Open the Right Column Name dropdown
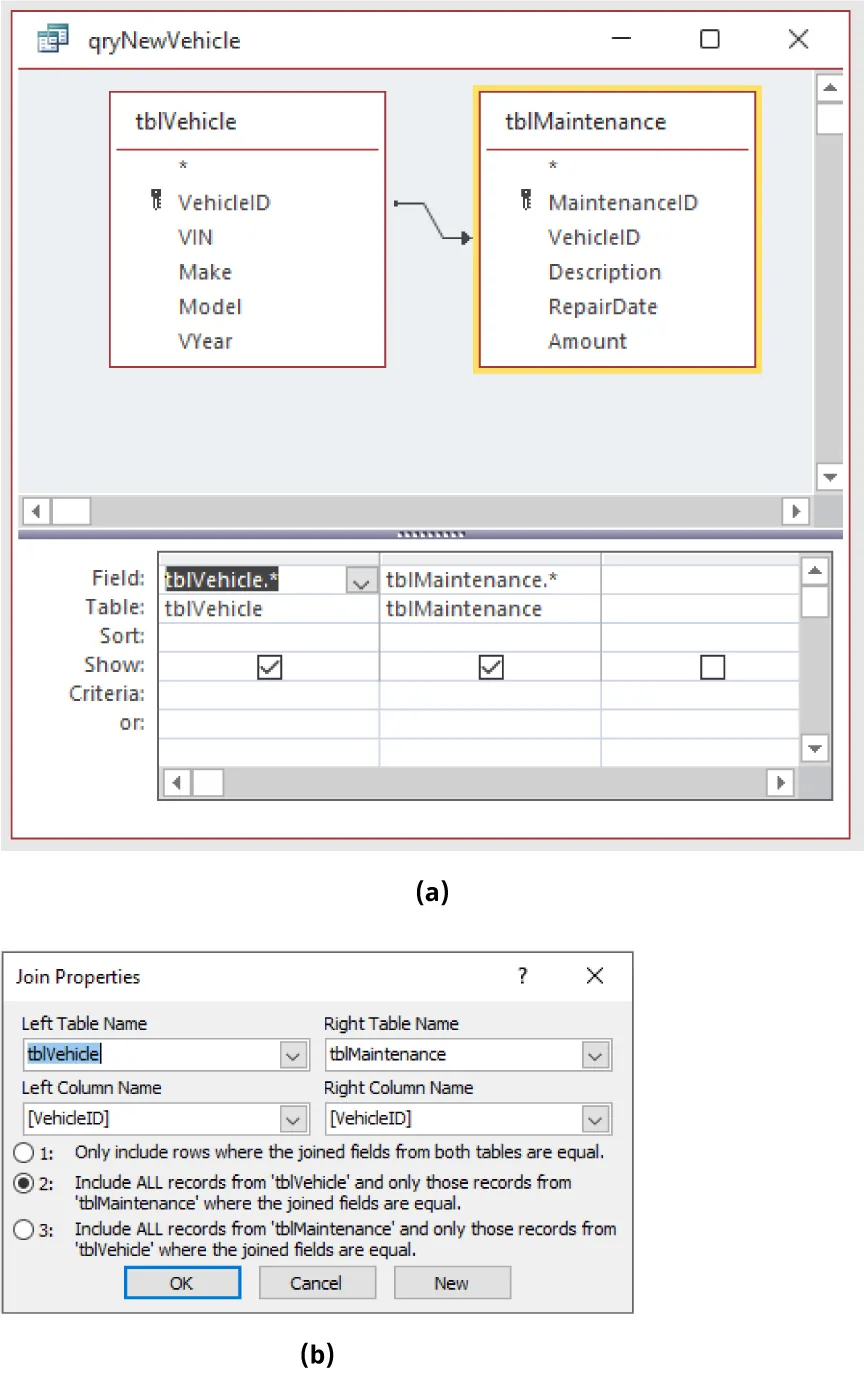 pos(596,1119)
